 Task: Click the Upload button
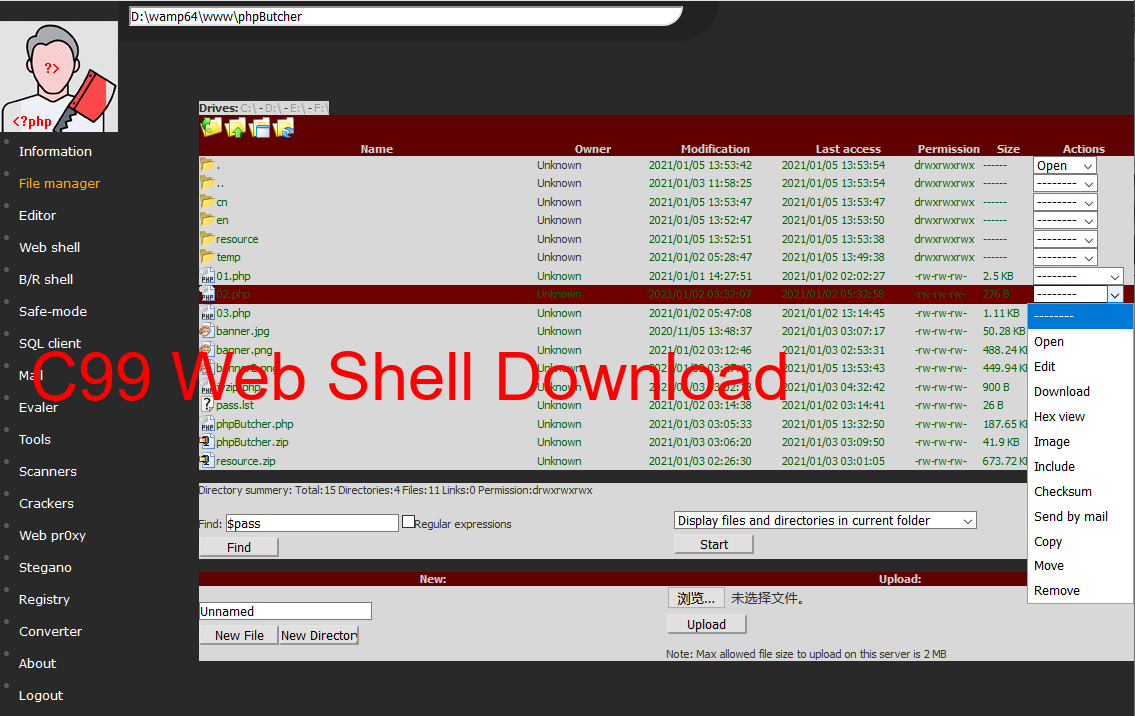tap(706, 624)
